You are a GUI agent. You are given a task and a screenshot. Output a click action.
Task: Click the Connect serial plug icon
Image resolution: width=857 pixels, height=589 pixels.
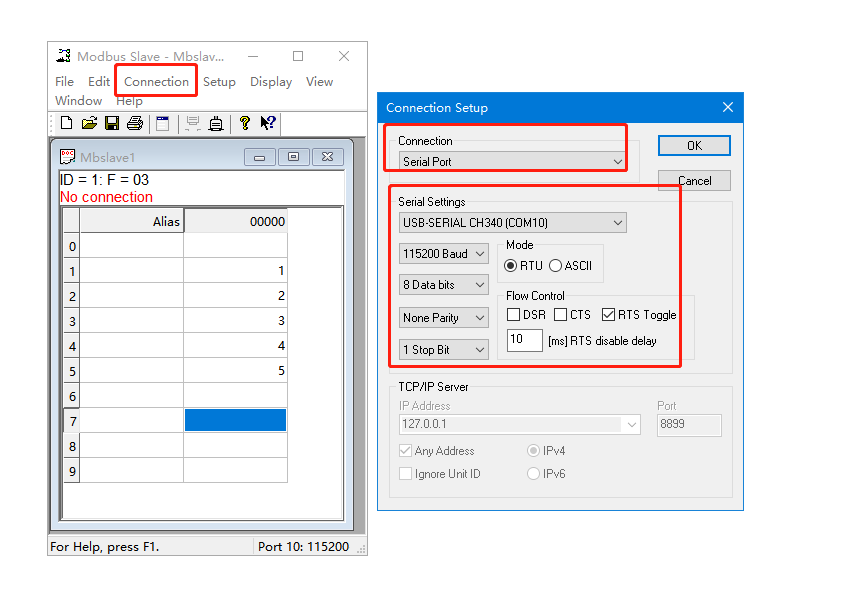(x=215, y=123)
